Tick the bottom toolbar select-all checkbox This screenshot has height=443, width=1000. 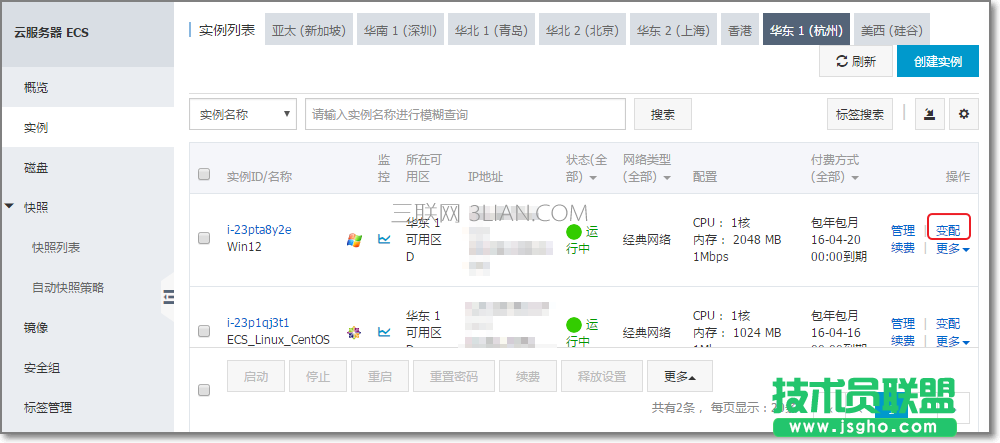[204, 389]
